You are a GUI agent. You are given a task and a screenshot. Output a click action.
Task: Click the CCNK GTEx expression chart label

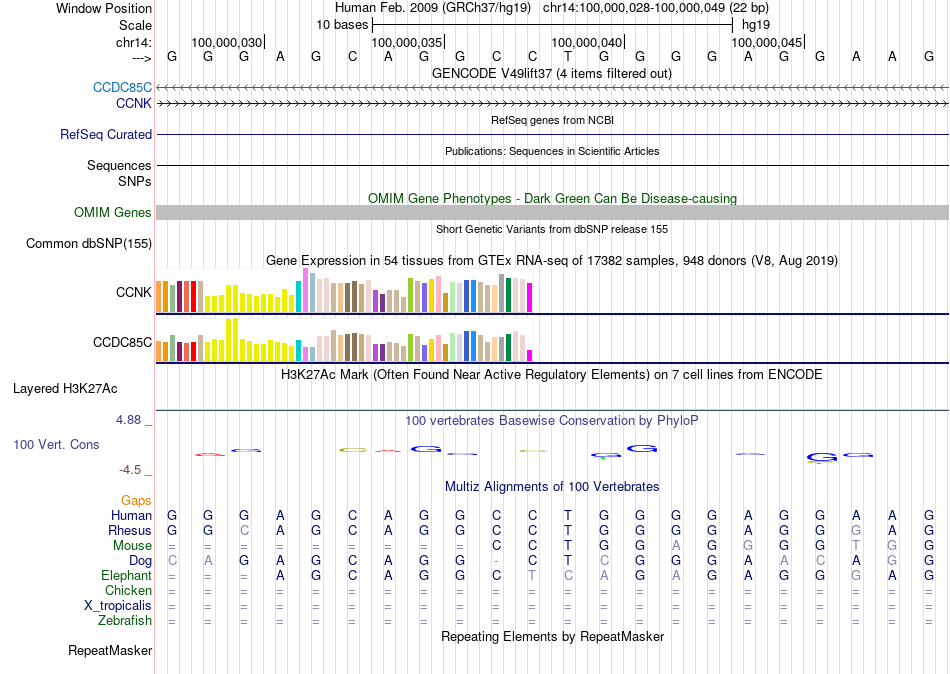pyautogui.click(x=134, y=292)
